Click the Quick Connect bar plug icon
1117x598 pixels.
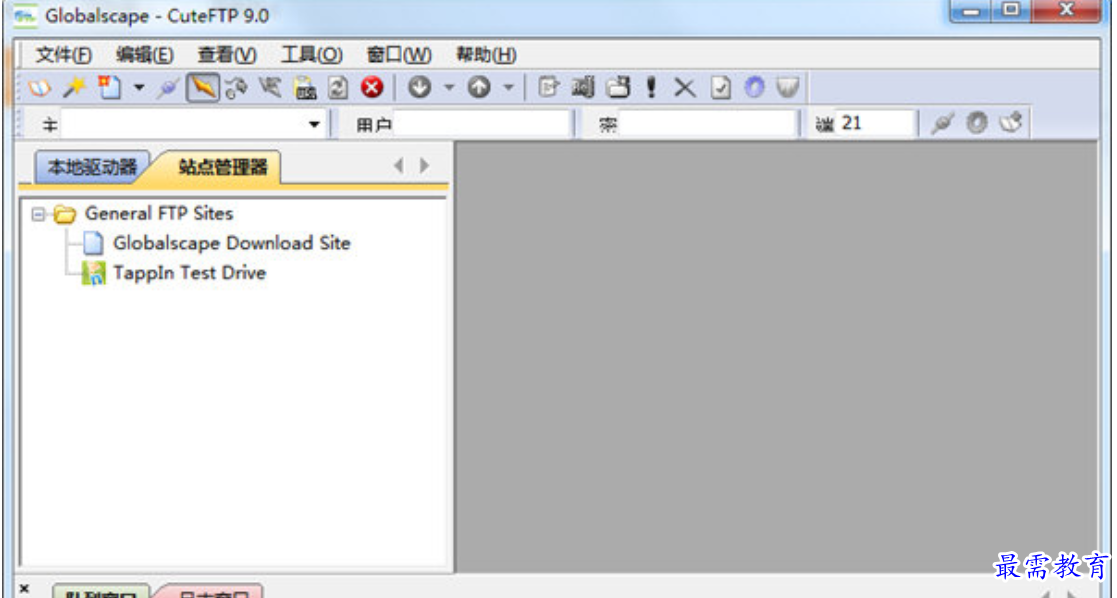click(x=942, y=123)
